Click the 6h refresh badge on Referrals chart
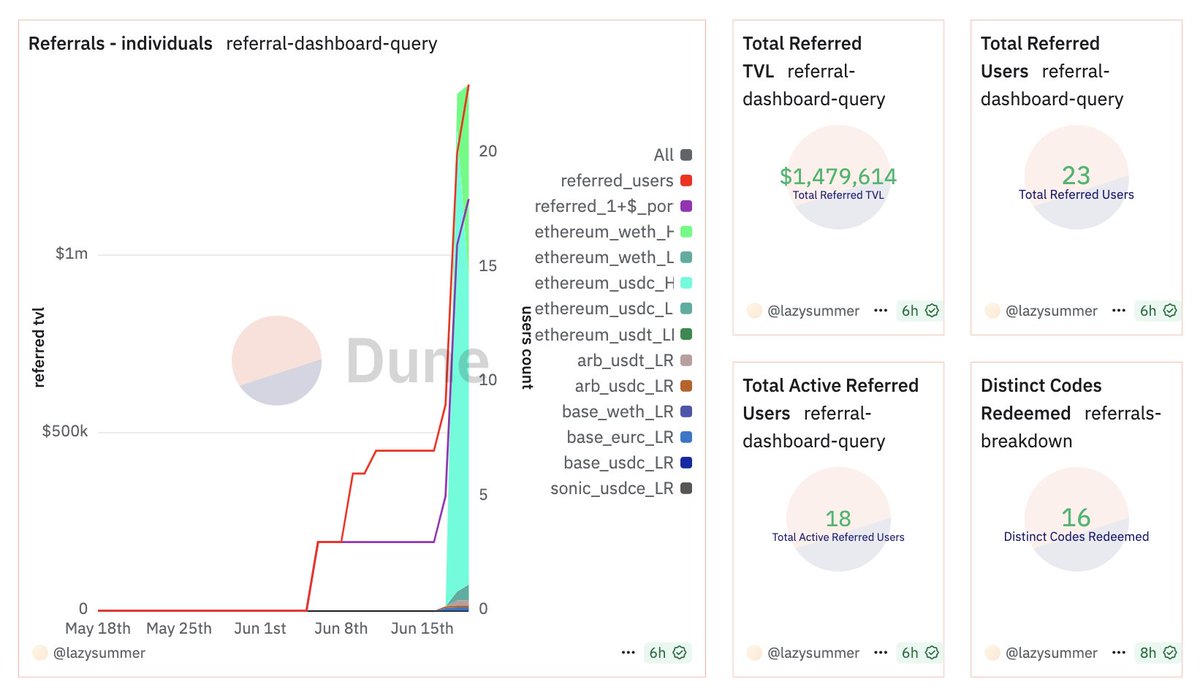 (x=668, y=653)
